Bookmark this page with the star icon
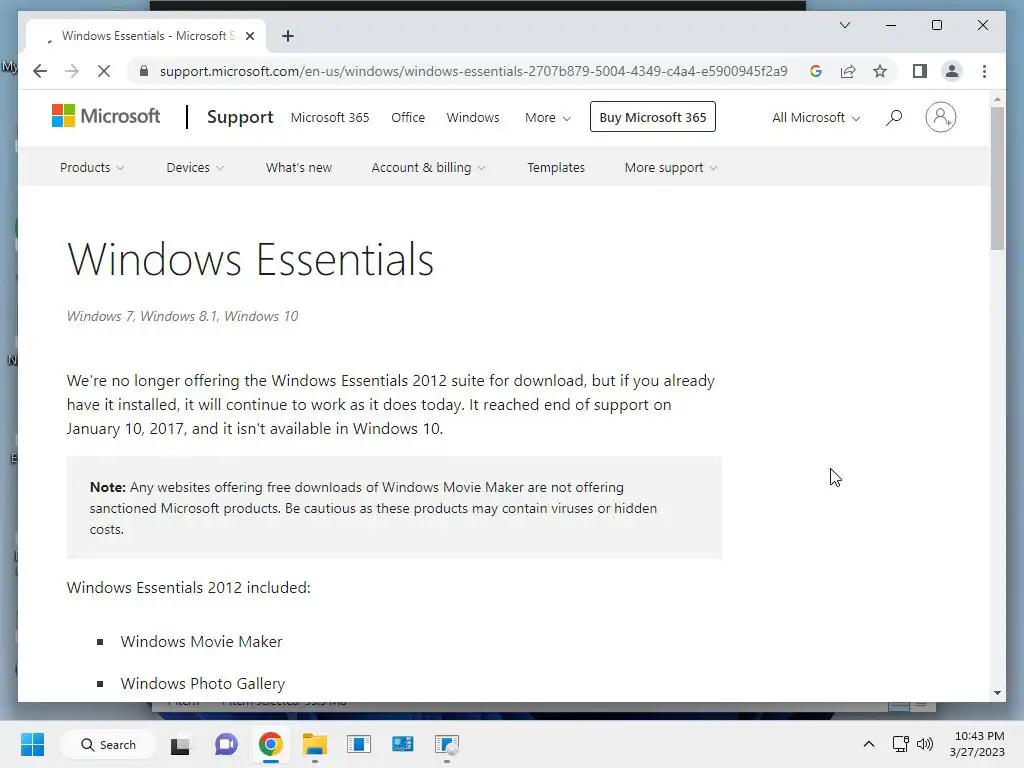This screenshot has width=1024, height=768. pos(880,71)
